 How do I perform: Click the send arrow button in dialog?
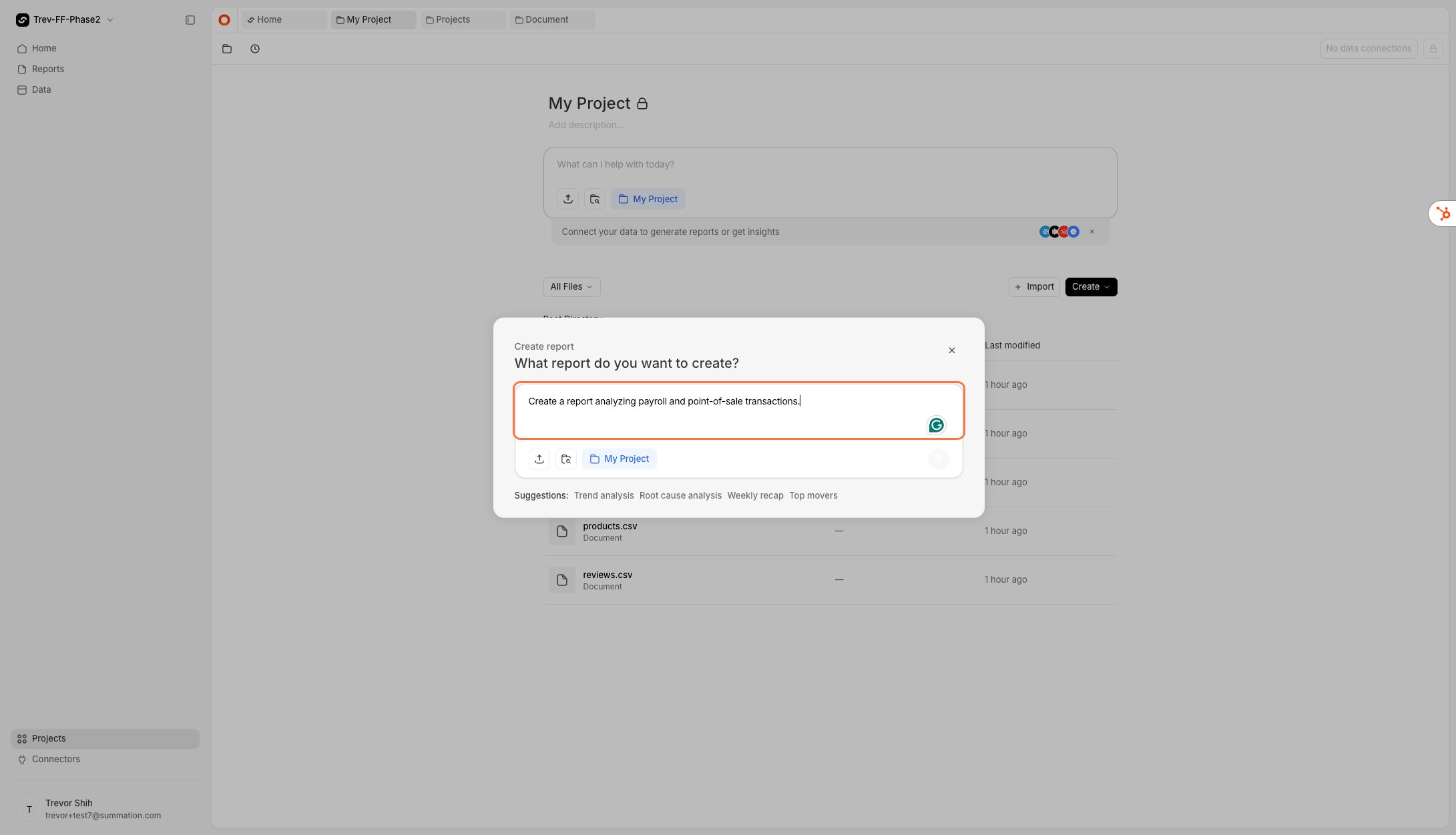(939, 459)
